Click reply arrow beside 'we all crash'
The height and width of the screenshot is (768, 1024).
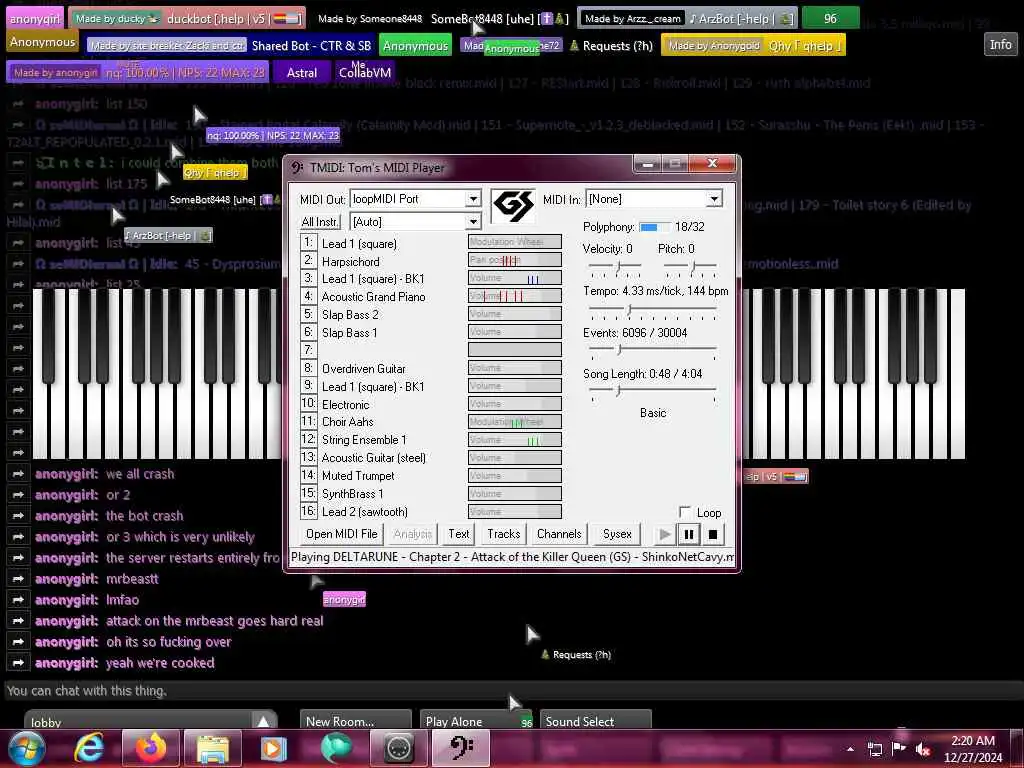(18, 473)
